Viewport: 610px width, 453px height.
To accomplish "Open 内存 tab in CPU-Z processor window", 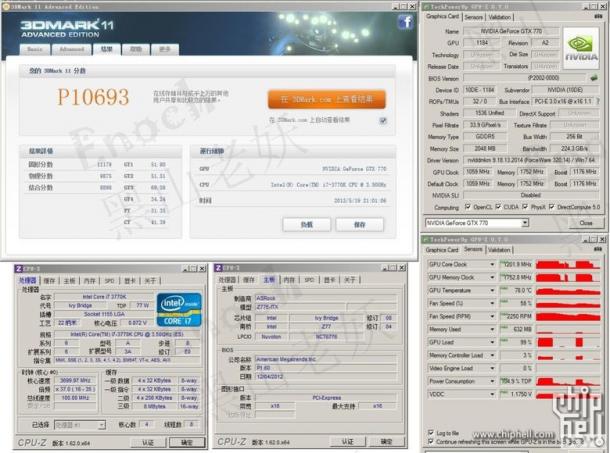I will pos(89,281).
